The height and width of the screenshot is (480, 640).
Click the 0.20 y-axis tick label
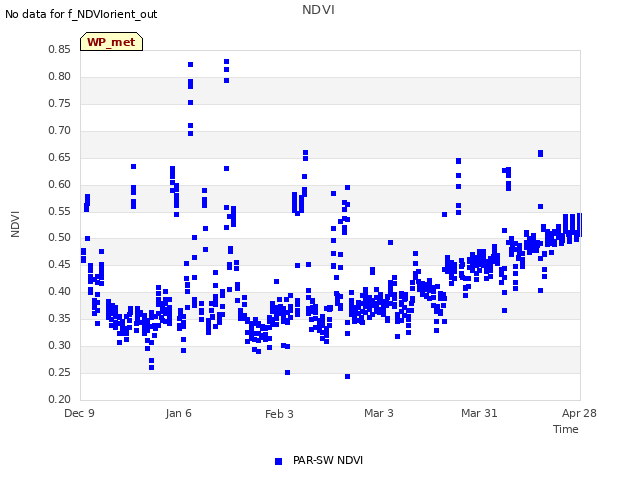pos(59,399)
